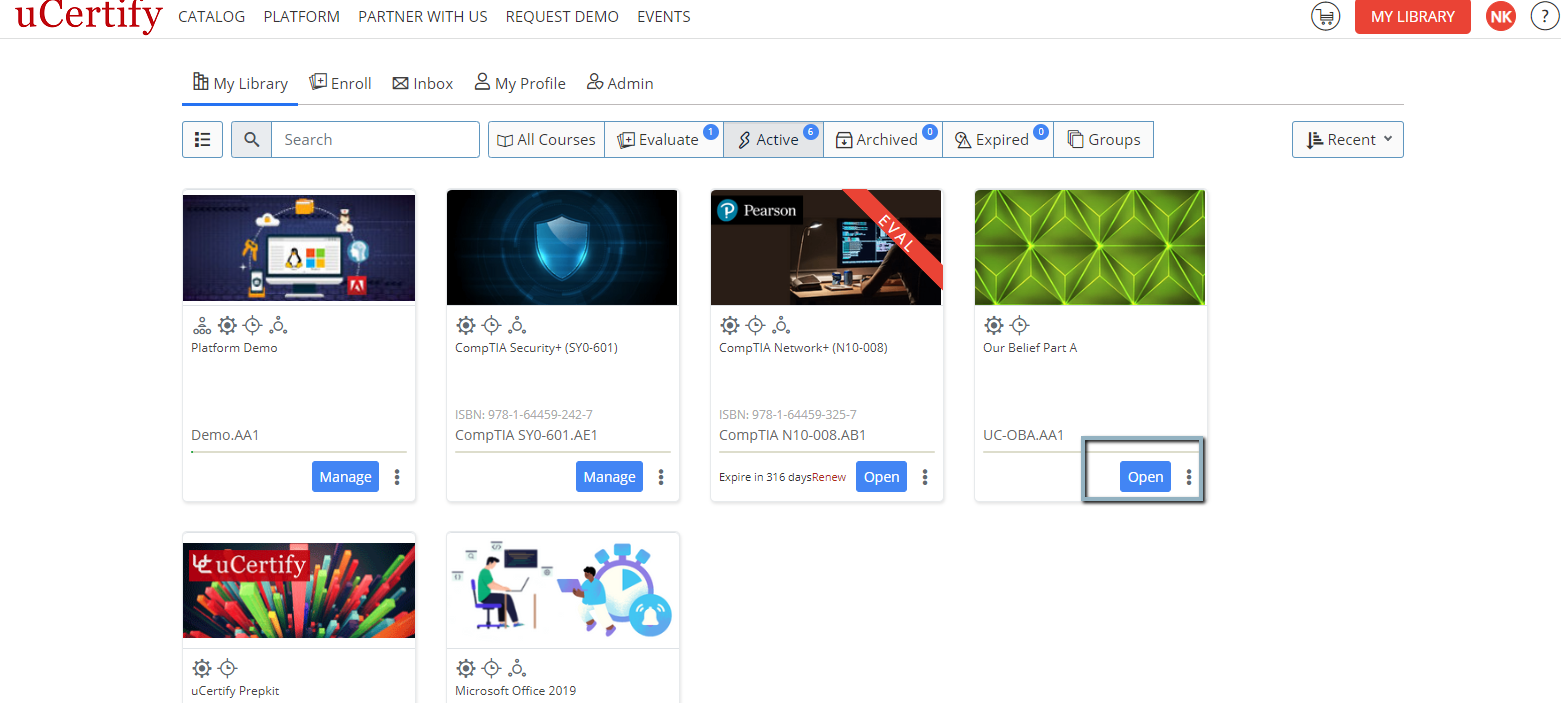Click gear icon on Microsoft Office 2019 card
Viewport: 1561px width, 703px height.
(x=465, y=668)
